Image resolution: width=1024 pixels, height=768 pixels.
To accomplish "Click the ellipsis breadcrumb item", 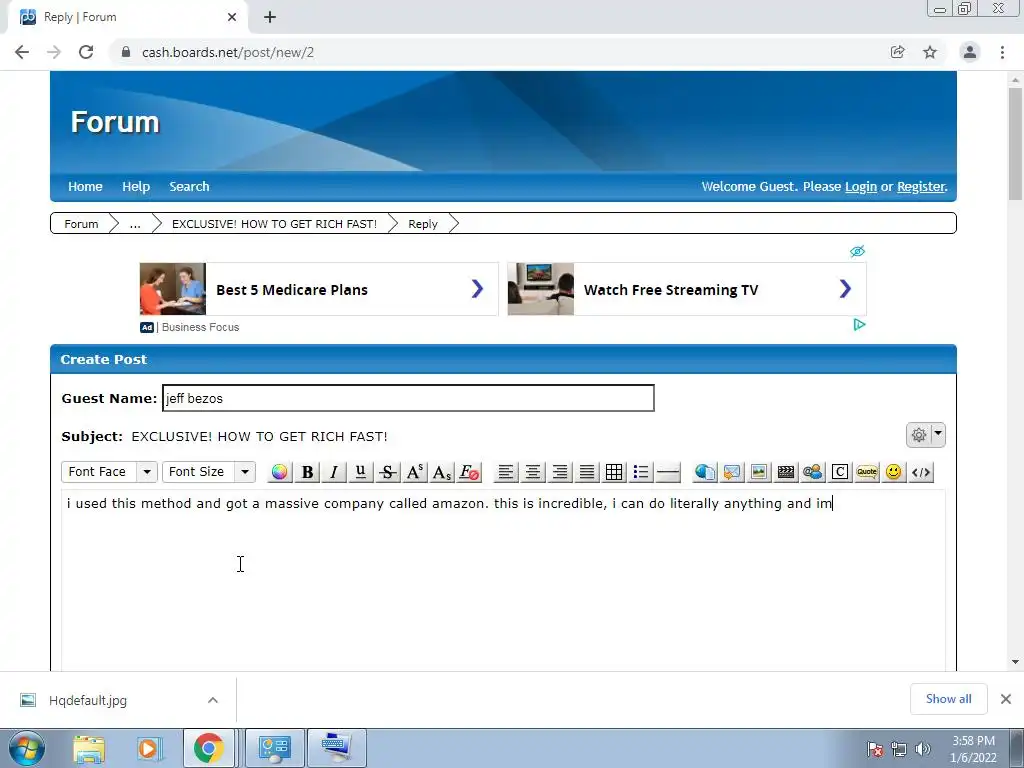I will [135, 224].
